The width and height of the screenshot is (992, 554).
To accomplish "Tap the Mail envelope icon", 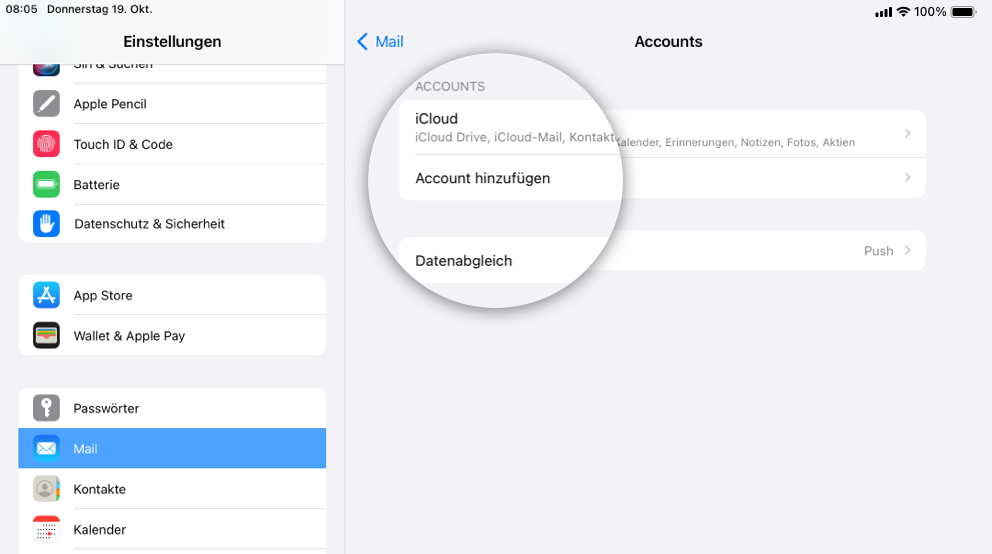I will (x=46, y=449).
